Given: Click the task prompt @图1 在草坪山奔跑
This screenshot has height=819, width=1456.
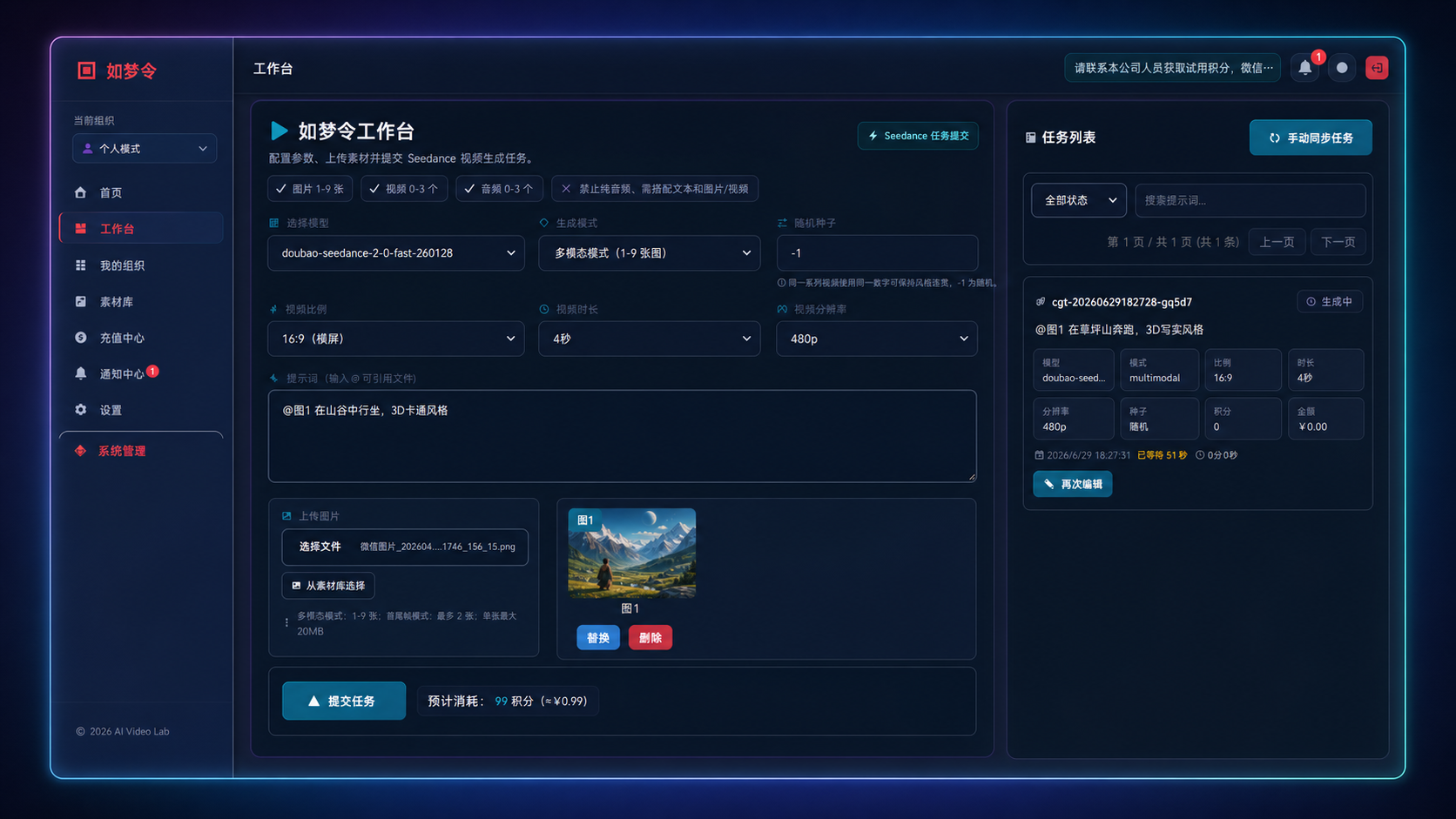Looking at the screenshot, I should (1119, 330).
